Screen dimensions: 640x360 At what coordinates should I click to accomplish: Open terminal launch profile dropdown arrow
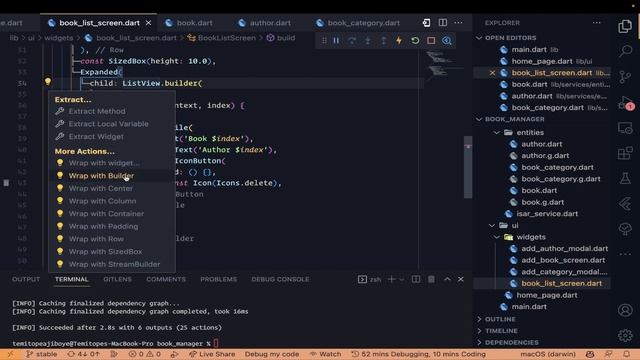[x=402, y=280]
